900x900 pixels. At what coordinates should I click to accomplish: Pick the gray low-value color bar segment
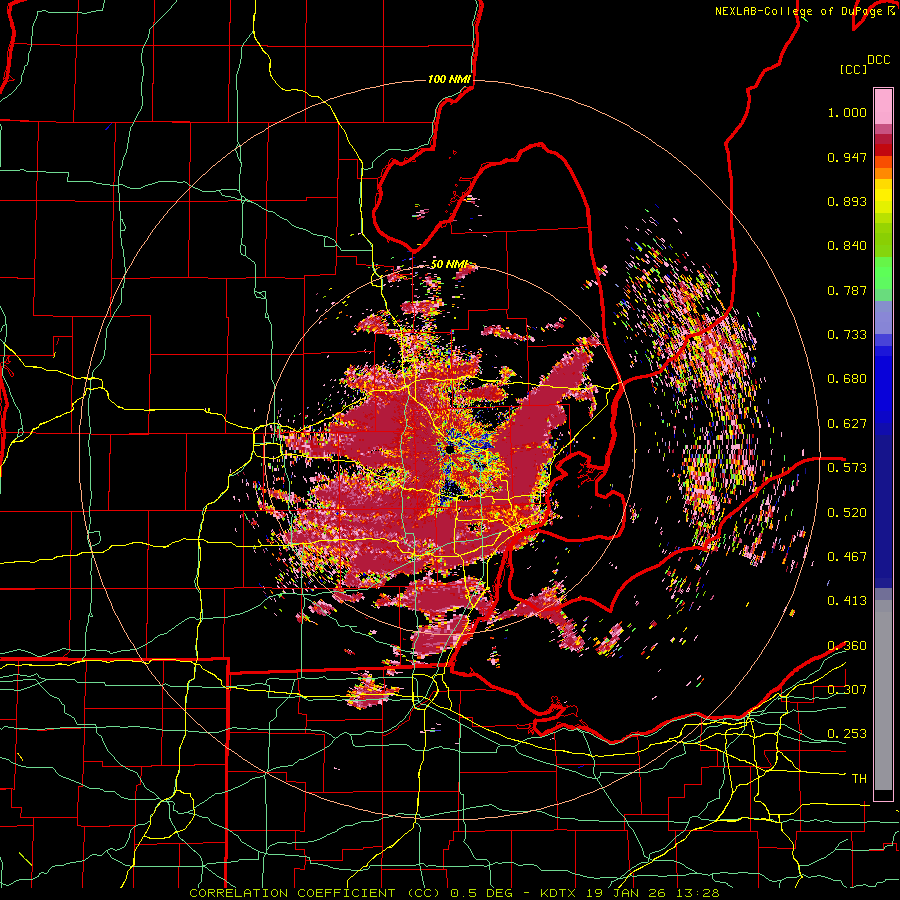pyautogui.click(x=883, y=695)
